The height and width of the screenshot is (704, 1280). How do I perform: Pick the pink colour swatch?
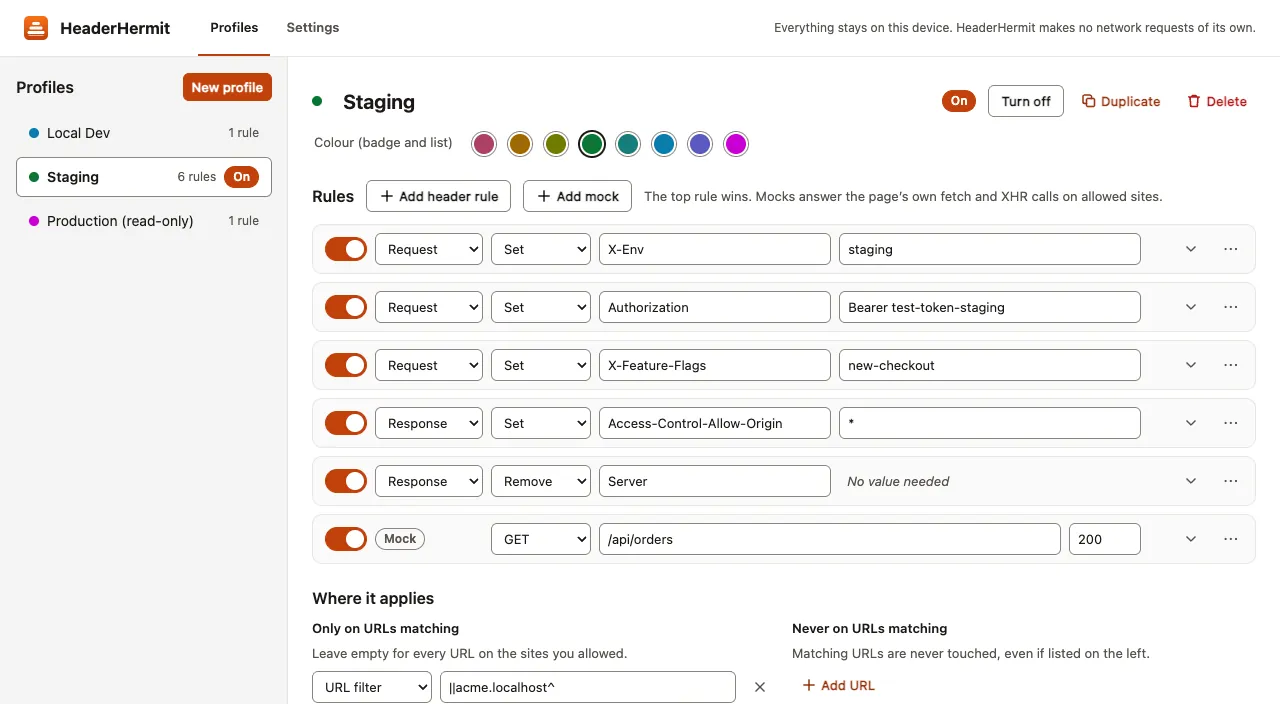[484, 144]
